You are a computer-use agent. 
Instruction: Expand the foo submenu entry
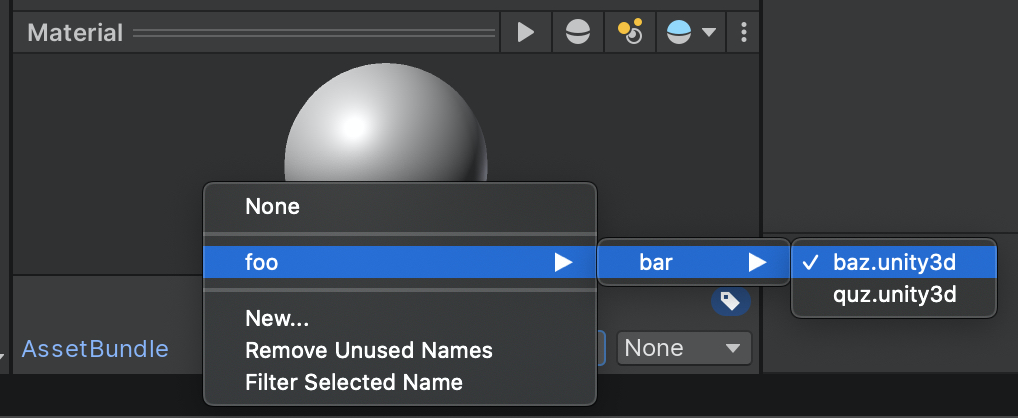point(399,262)
